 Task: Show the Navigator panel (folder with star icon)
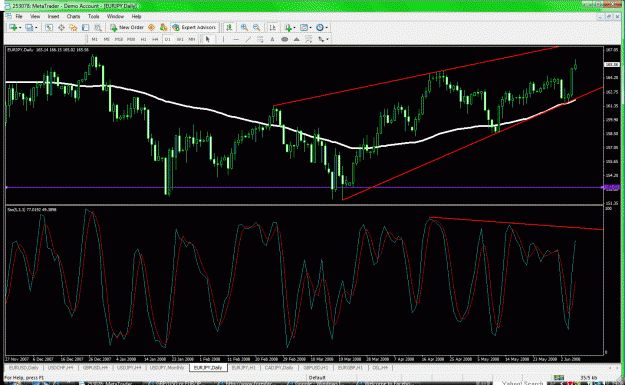point(73,28)
